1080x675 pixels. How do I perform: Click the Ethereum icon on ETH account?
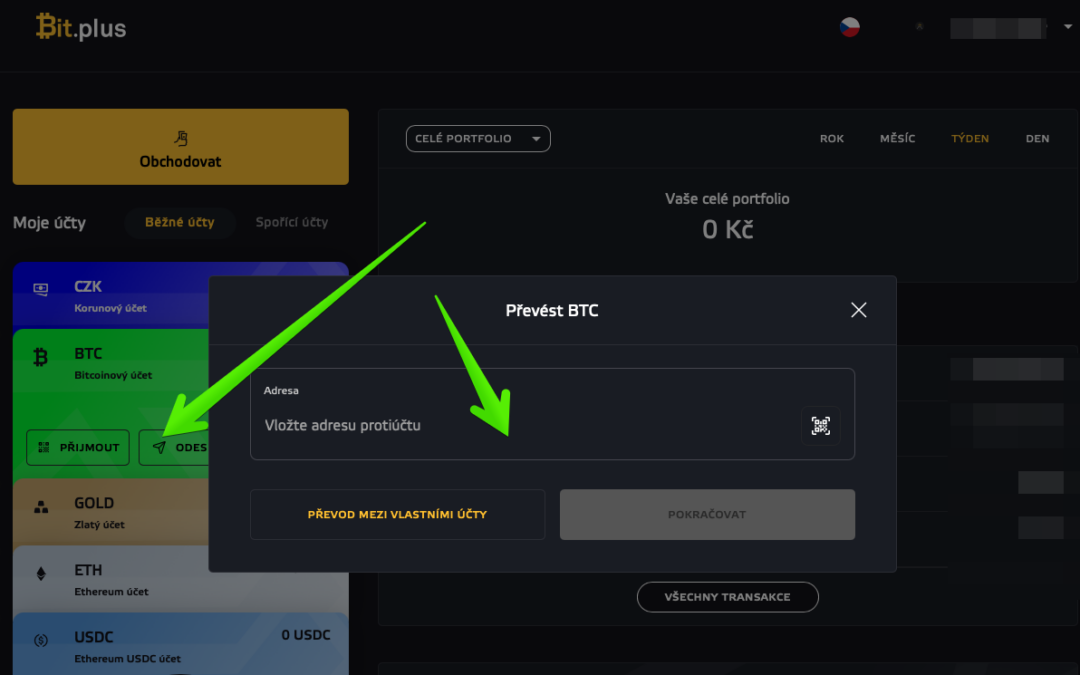(x=41, y=574)
